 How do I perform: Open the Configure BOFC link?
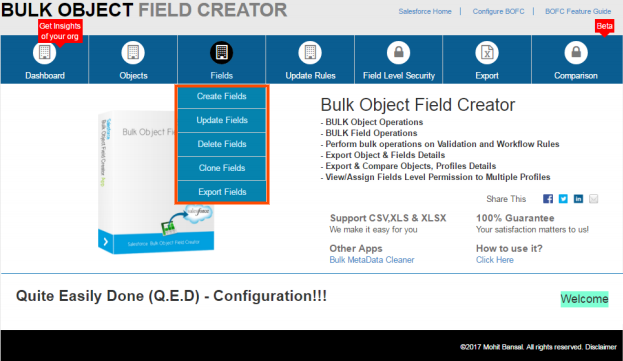click(x=498, y=12)
